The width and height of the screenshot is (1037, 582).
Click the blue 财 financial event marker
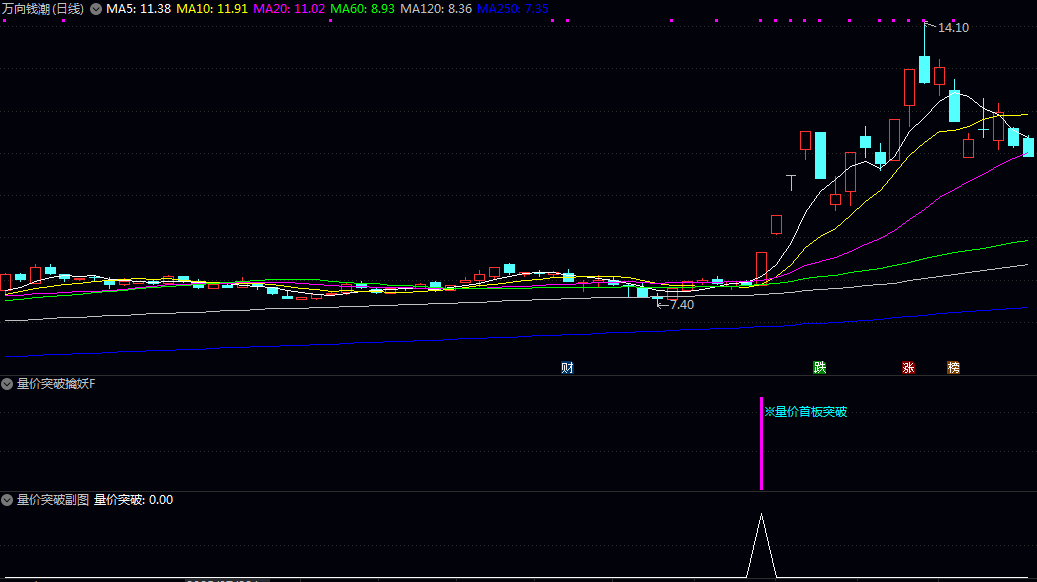(x=567, y=367)
